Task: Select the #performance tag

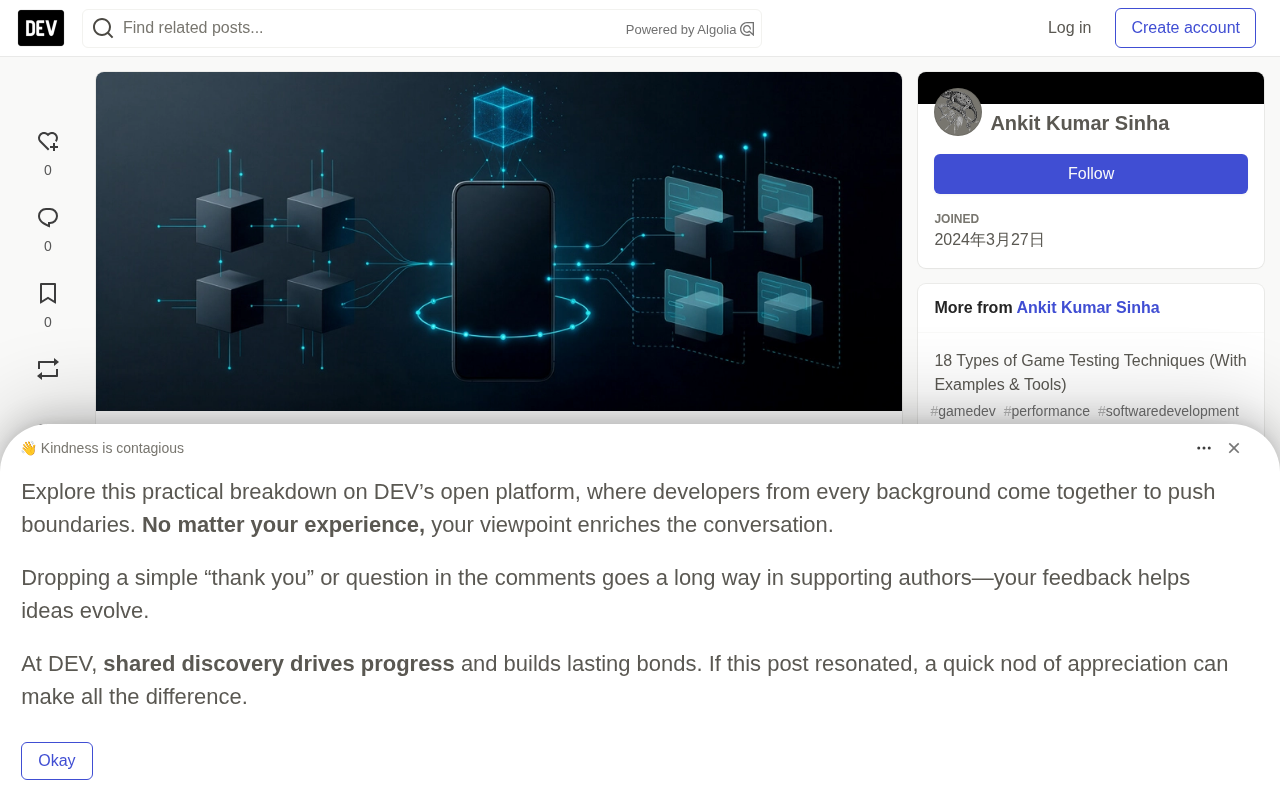Action: point(1047,411)
